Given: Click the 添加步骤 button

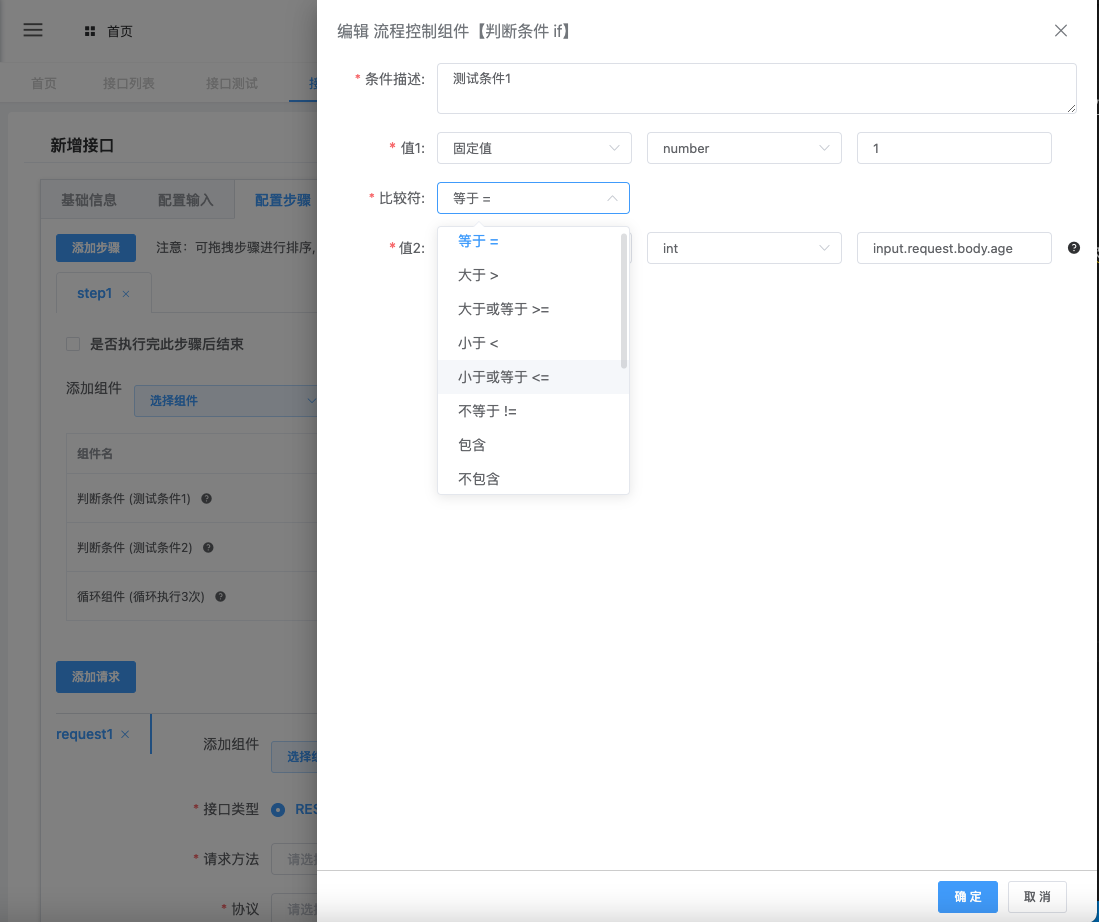Looking at the screenshot, I should click(x=95, y=248).
